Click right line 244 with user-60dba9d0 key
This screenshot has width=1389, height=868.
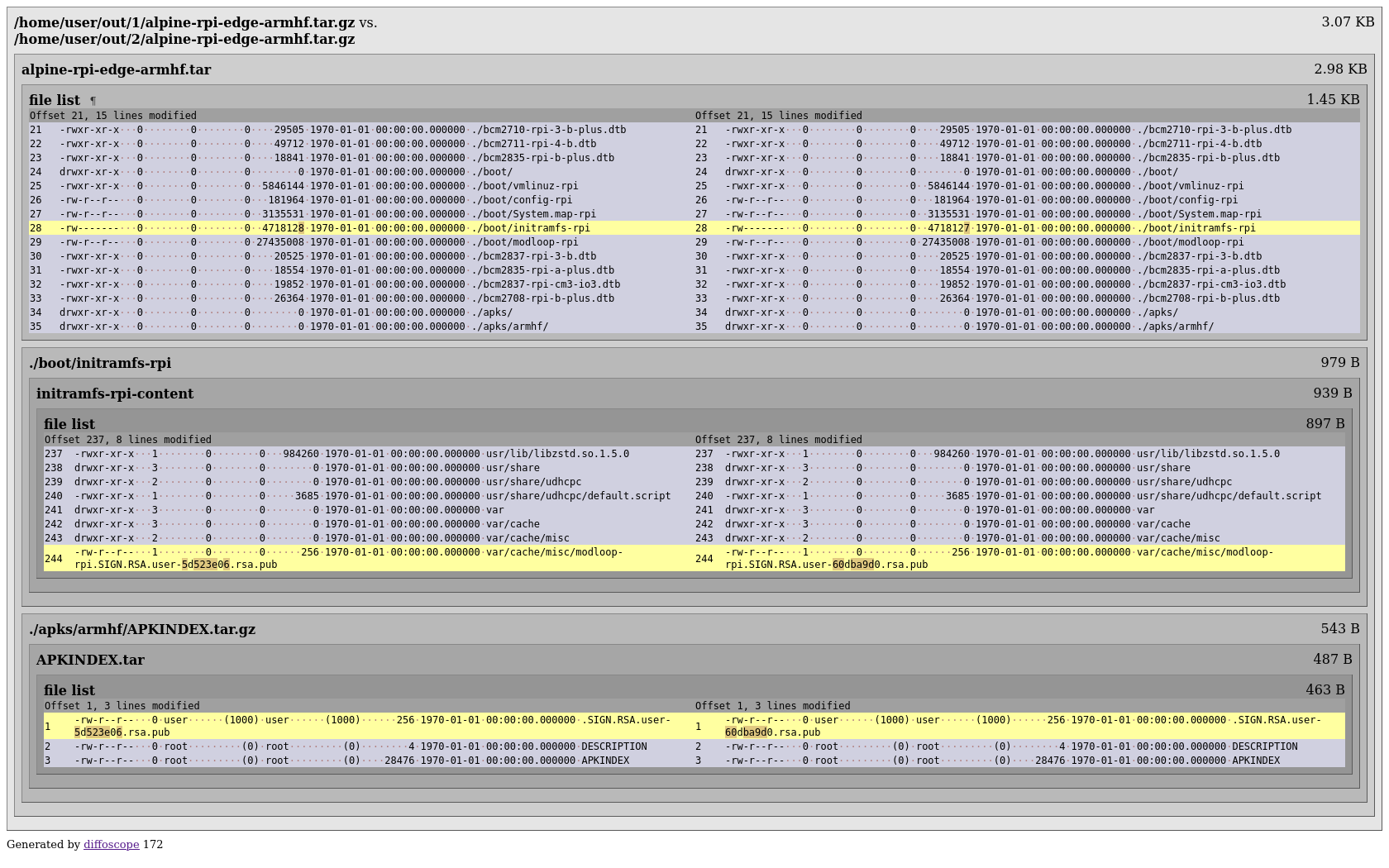pyautogui.click(x=998, y=558)
